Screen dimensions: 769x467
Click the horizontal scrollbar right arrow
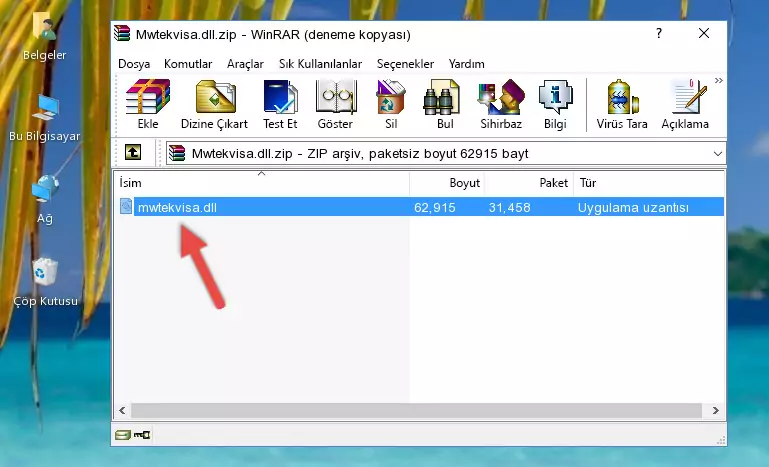tap(716, 410)
